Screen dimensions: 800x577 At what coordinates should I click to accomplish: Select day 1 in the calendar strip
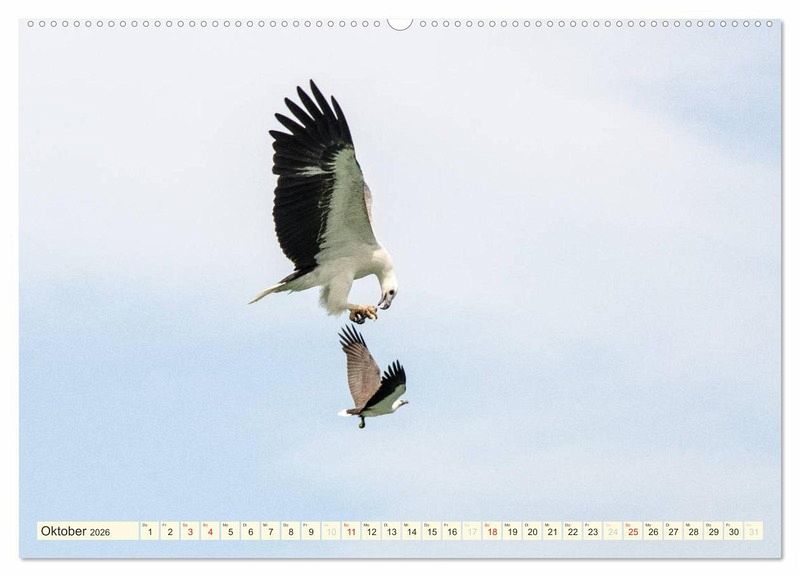149,531
